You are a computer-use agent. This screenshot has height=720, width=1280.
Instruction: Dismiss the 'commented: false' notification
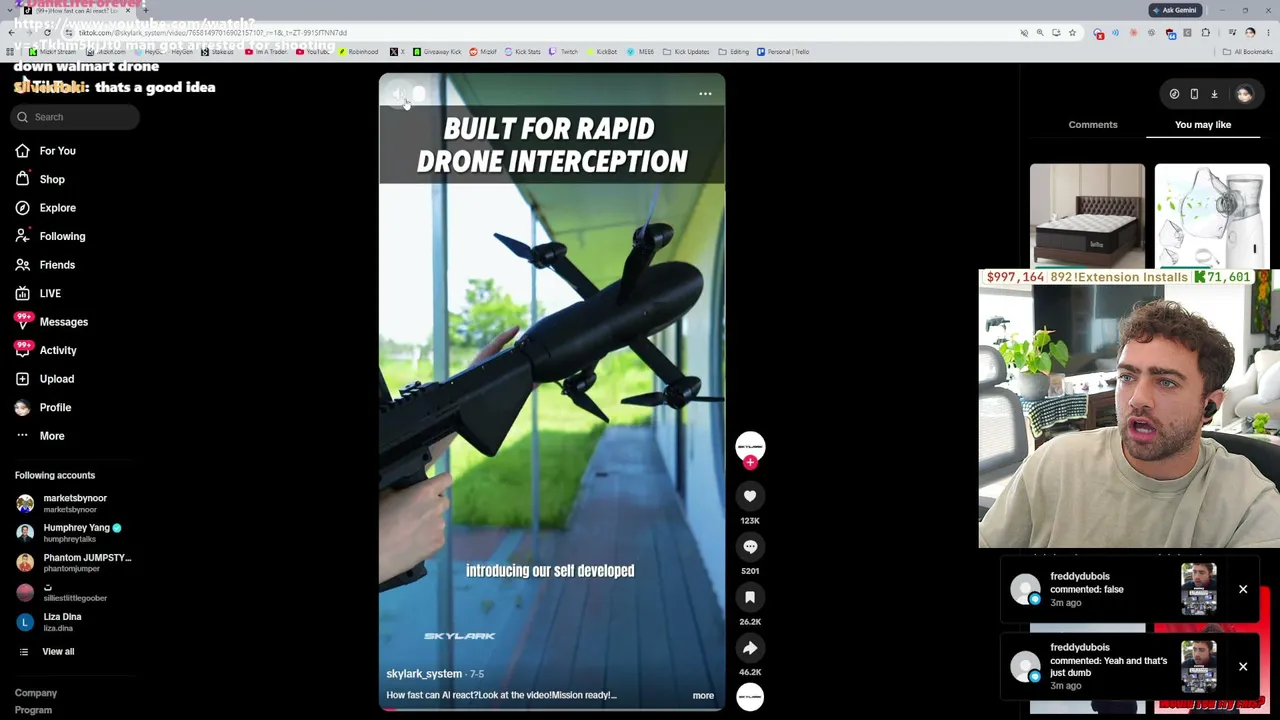click(1243, 590)
